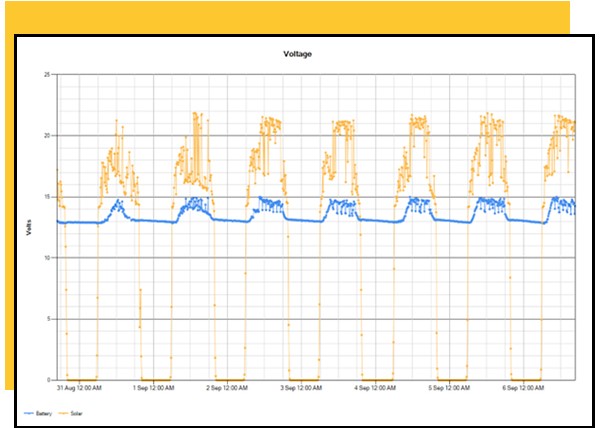
Task: Click the Voltage chart title
Action: click(x=300, y=55)
